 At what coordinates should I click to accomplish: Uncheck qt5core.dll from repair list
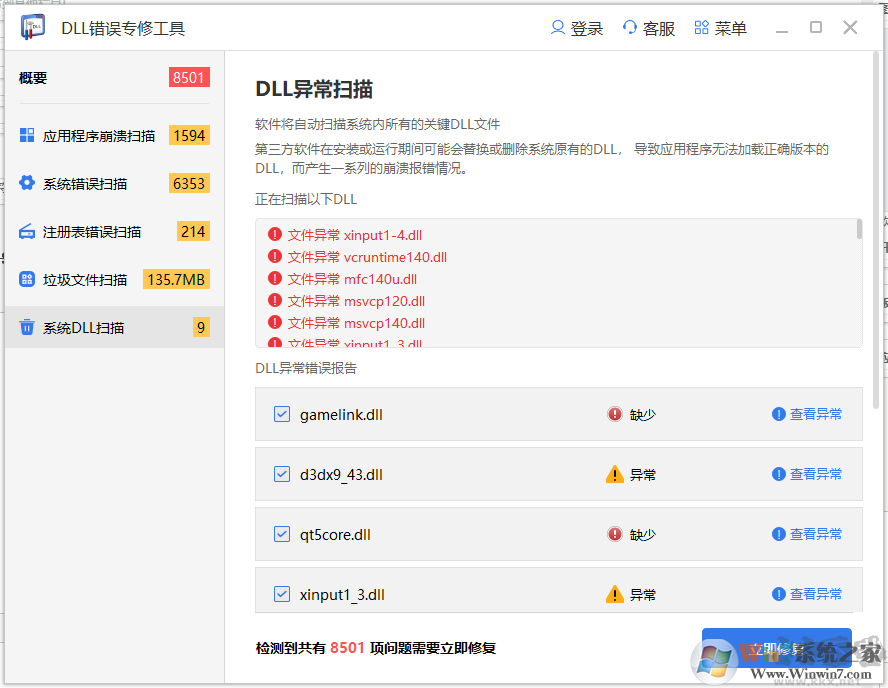(281, 534)
